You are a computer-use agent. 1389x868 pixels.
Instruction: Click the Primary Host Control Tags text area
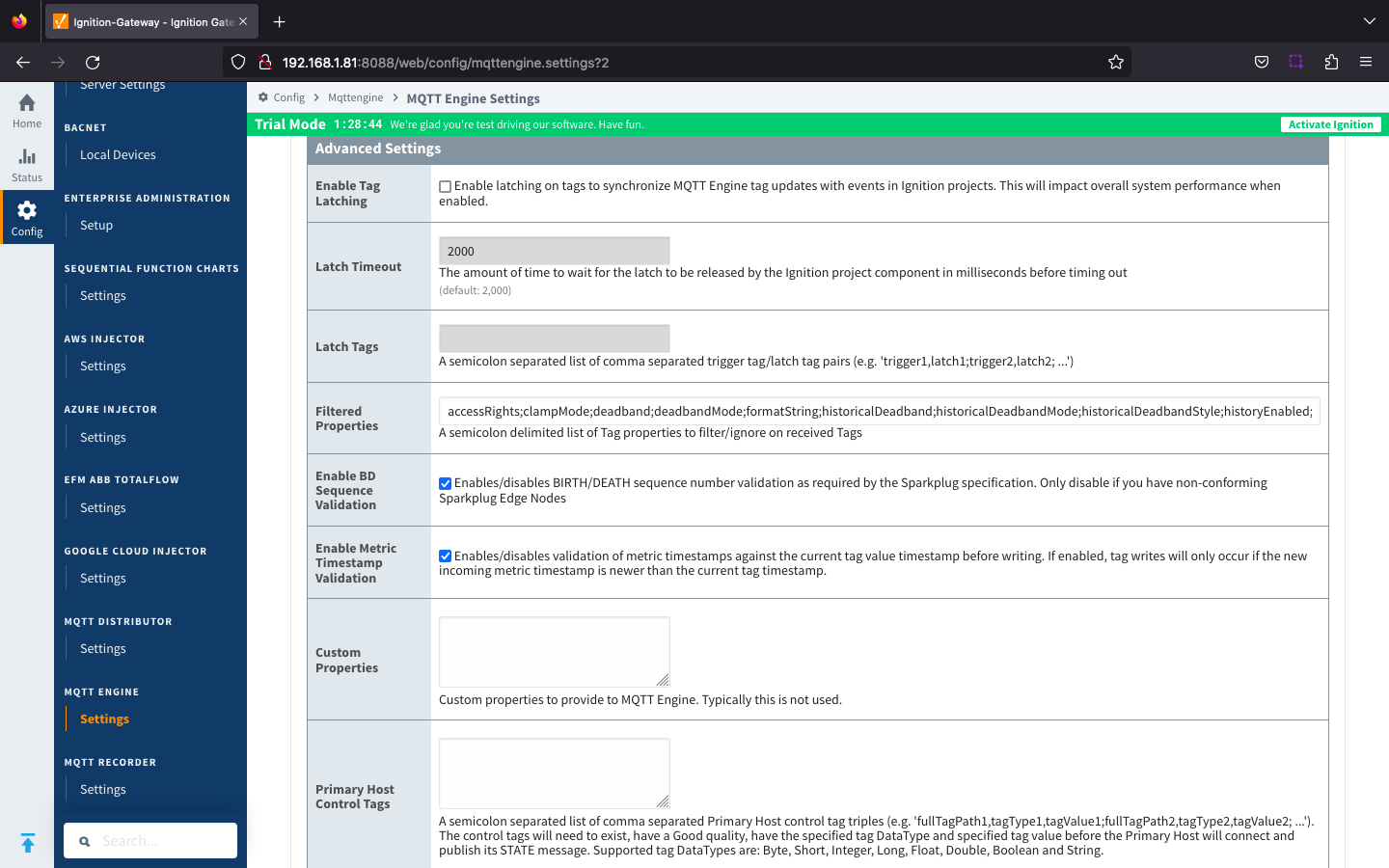coord(555,773)
